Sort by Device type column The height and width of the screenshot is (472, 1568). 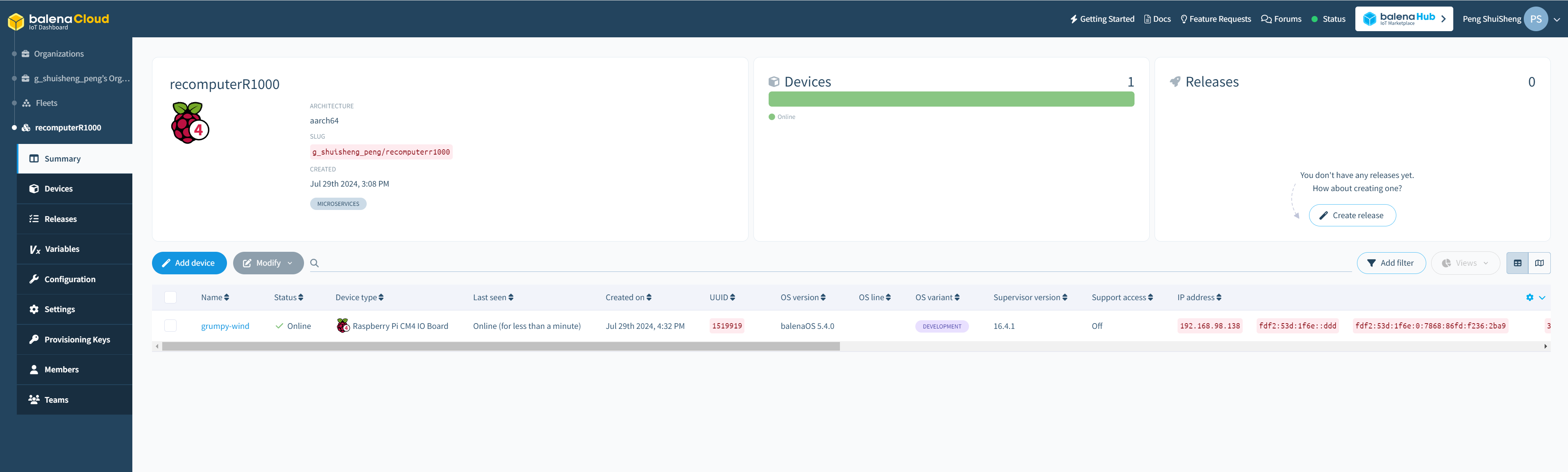[x=359, y=298]
